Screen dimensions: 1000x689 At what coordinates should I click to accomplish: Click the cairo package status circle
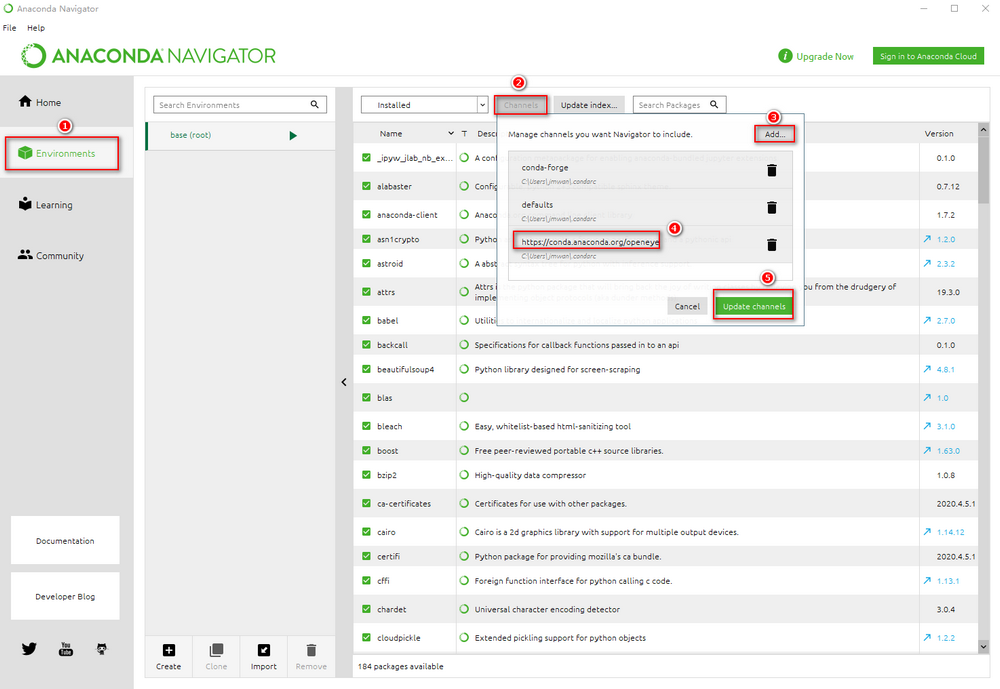tap(464, 531)
